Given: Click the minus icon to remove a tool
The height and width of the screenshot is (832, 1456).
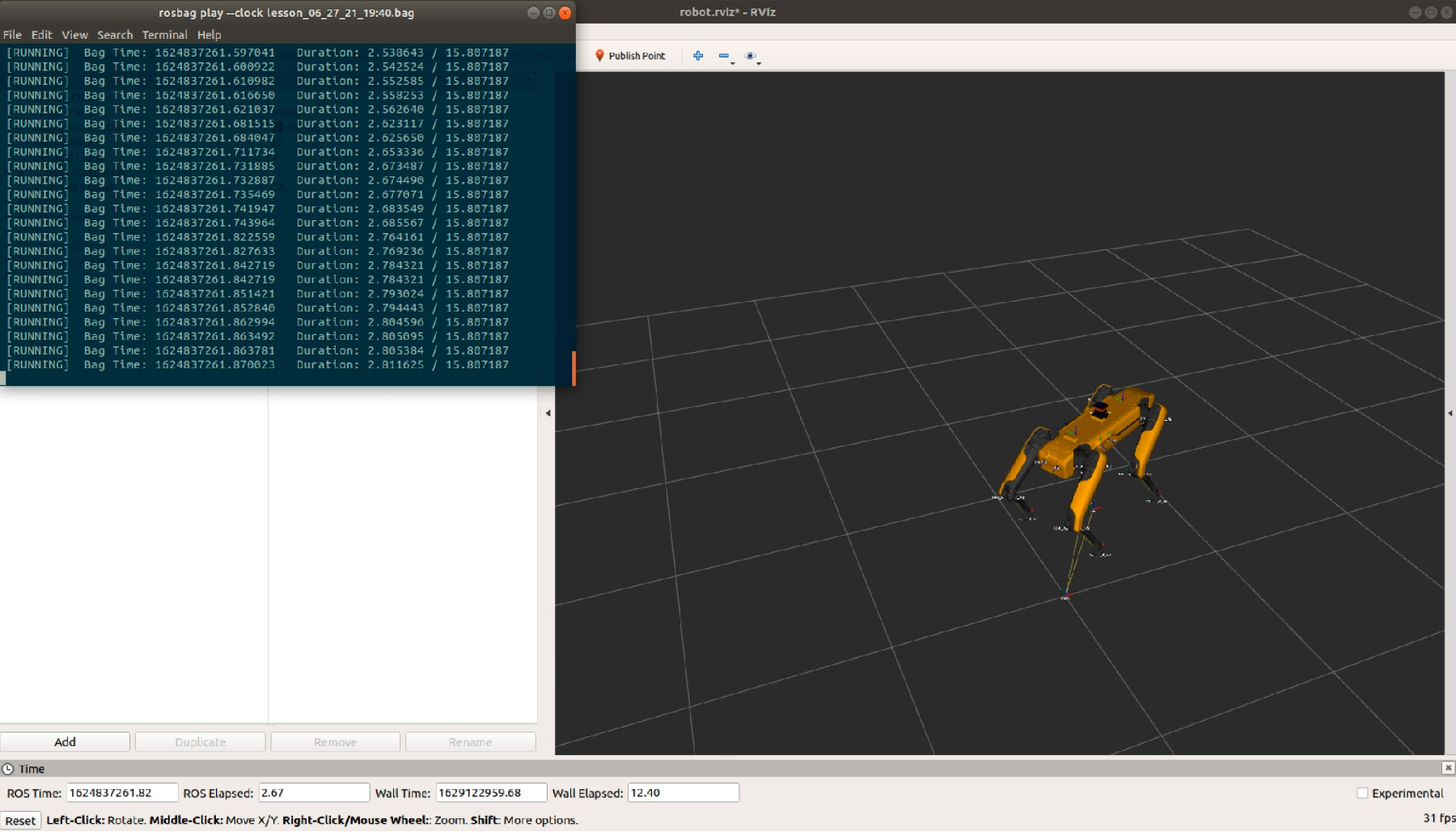Looking at the screenshot, I should click(x=722, y=55).
